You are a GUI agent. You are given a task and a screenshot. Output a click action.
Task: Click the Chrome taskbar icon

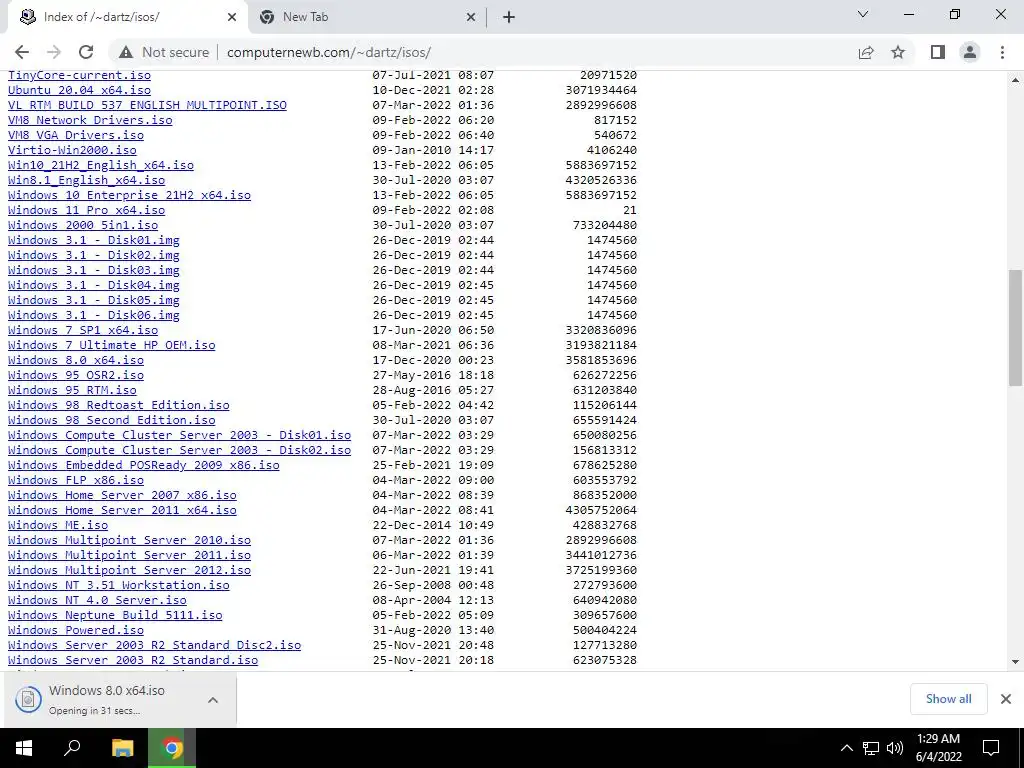172,748
